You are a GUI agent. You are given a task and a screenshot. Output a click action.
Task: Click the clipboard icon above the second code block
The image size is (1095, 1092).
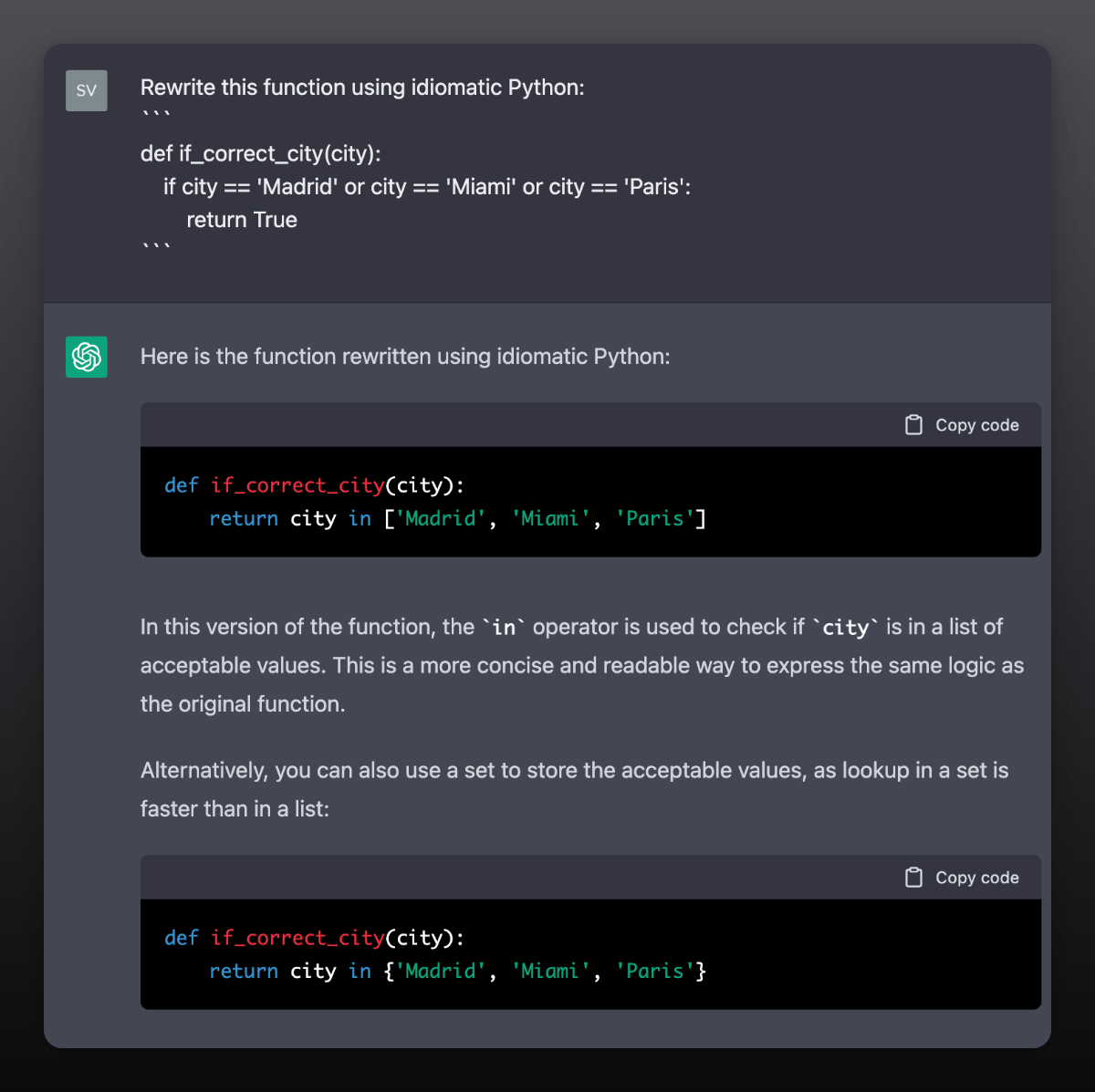[x=913, y=877]
